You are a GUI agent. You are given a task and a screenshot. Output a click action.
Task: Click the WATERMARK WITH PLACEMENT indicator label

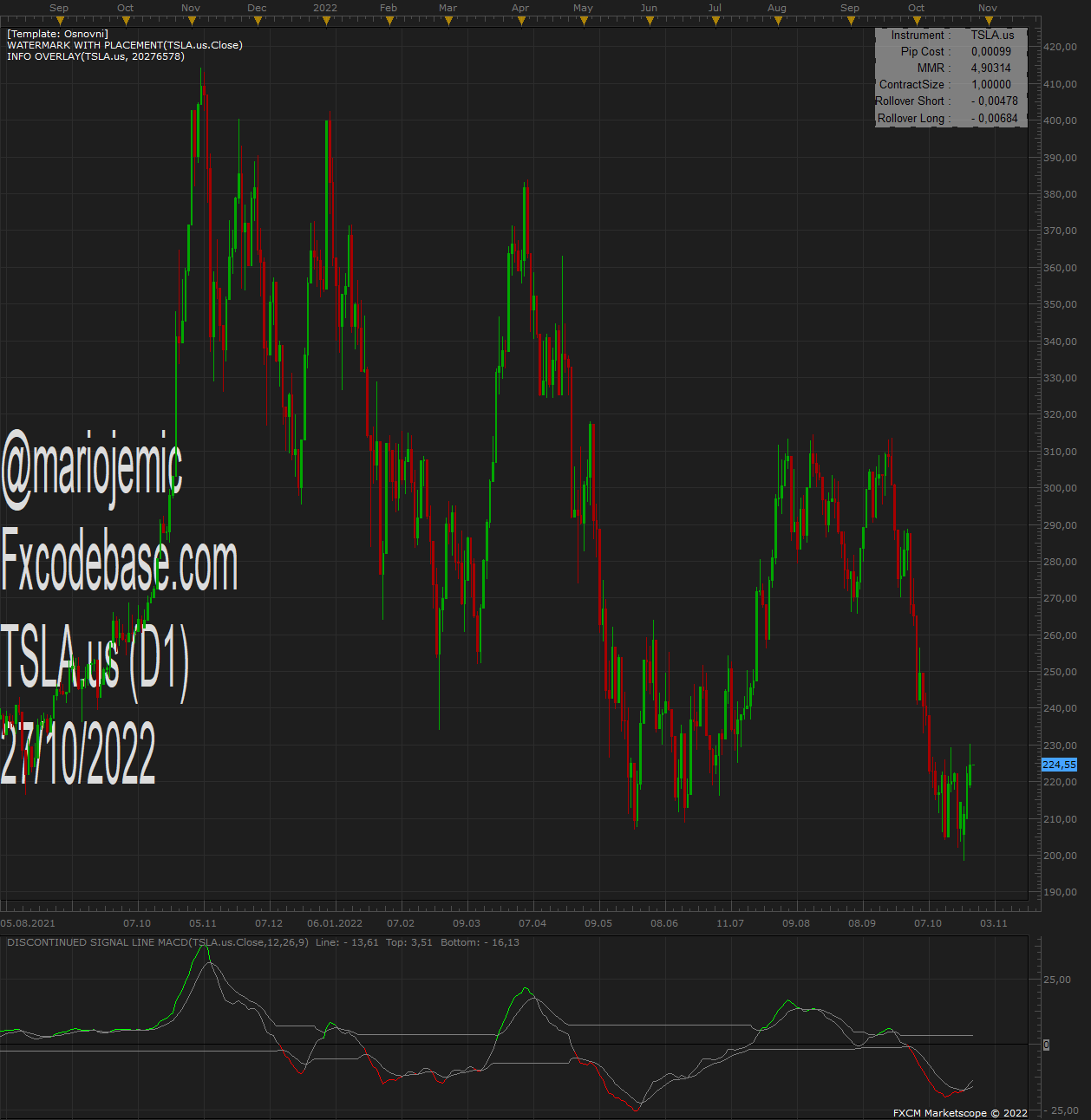[x=125, y=45]
